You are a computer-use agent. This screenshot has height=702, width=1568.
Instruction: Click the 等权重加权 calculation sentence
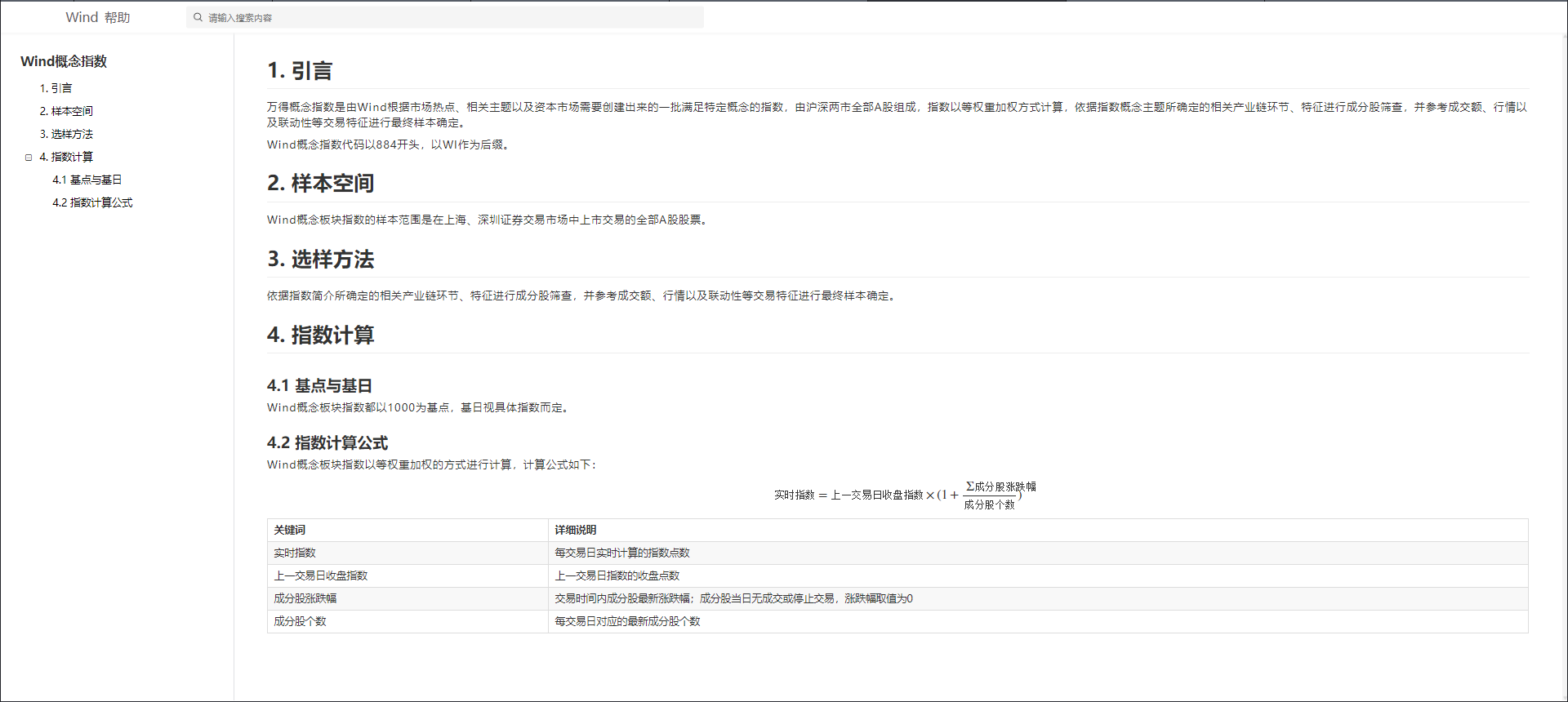pos(433,464)
